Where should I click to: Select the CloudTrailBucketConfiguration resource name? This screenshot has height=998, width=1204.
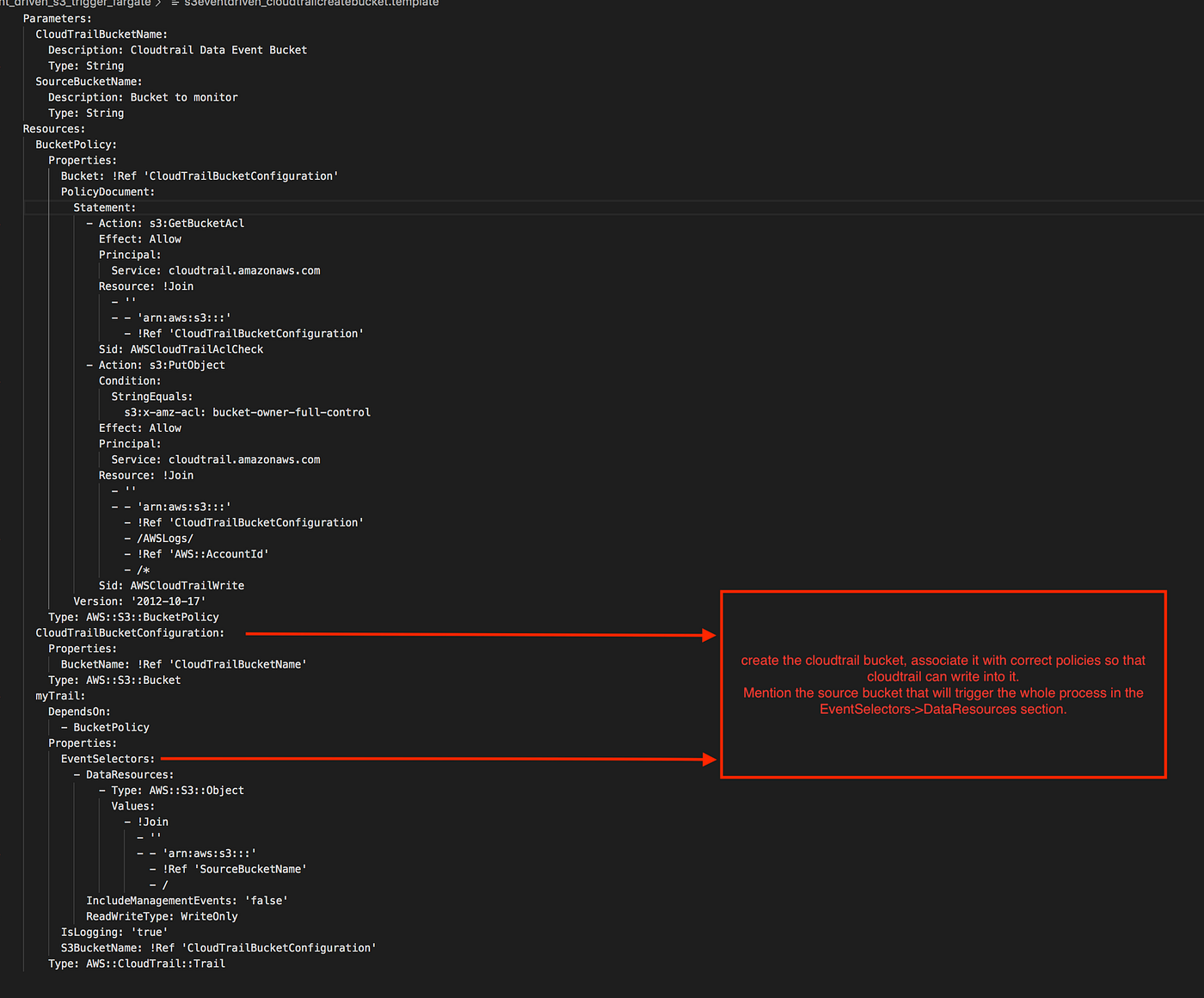click(x=129, y=632)
